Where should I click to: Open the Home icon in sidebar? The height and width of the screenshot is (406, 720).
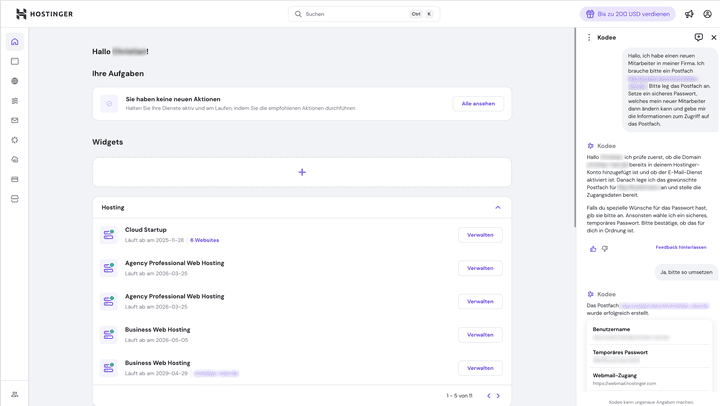(x=14, y=42)
